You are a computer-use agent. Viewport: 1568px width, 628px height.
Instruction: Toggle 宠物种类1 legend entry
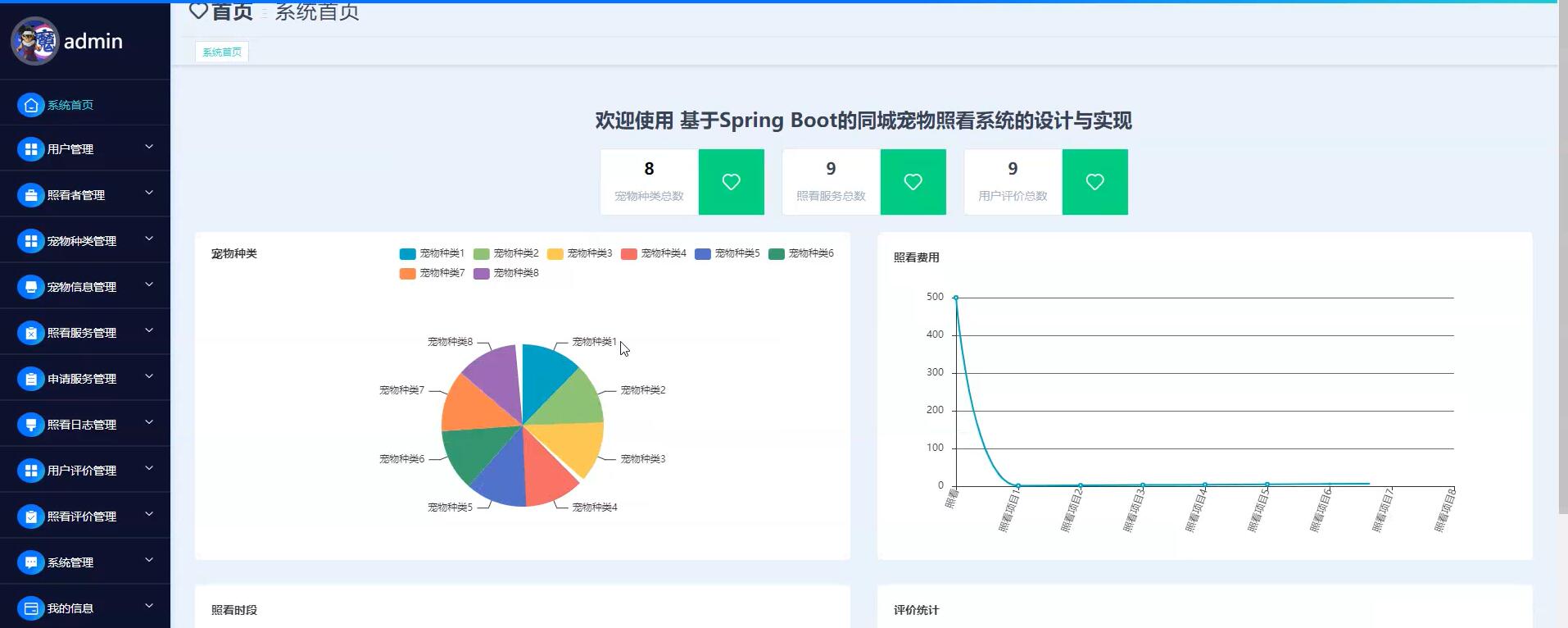tap(432, 253)
